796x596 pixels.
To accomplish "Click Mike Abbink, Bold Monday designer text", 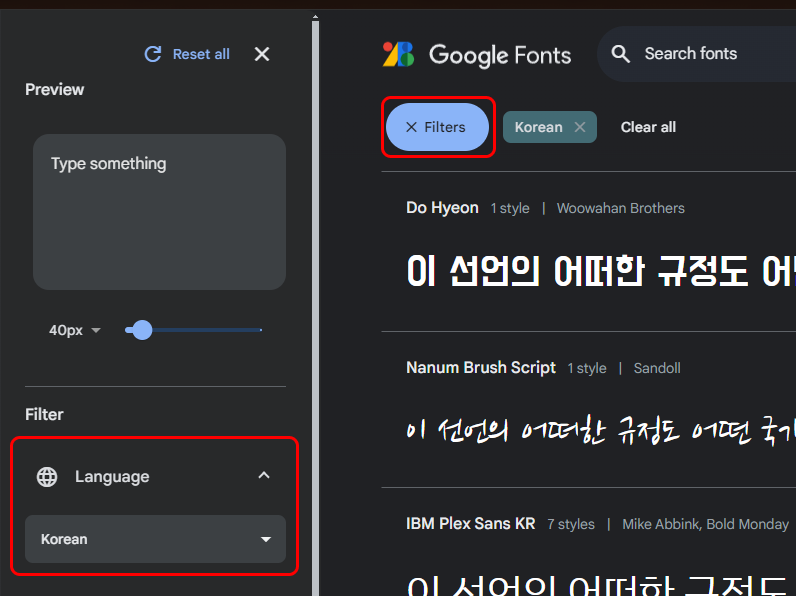I will (705, 524).
